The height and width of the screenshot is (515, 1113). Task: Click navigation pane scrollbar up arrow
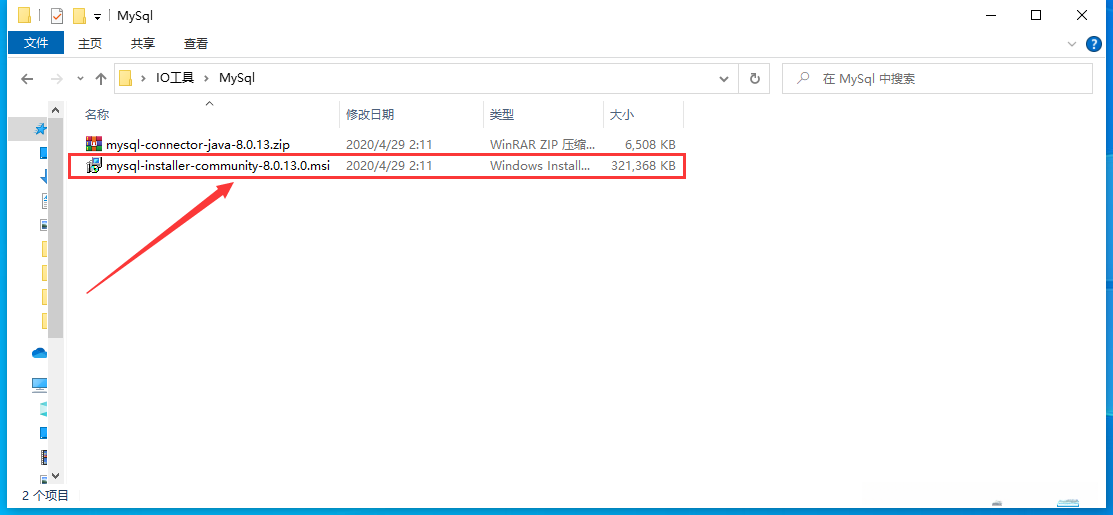[56, 110]
